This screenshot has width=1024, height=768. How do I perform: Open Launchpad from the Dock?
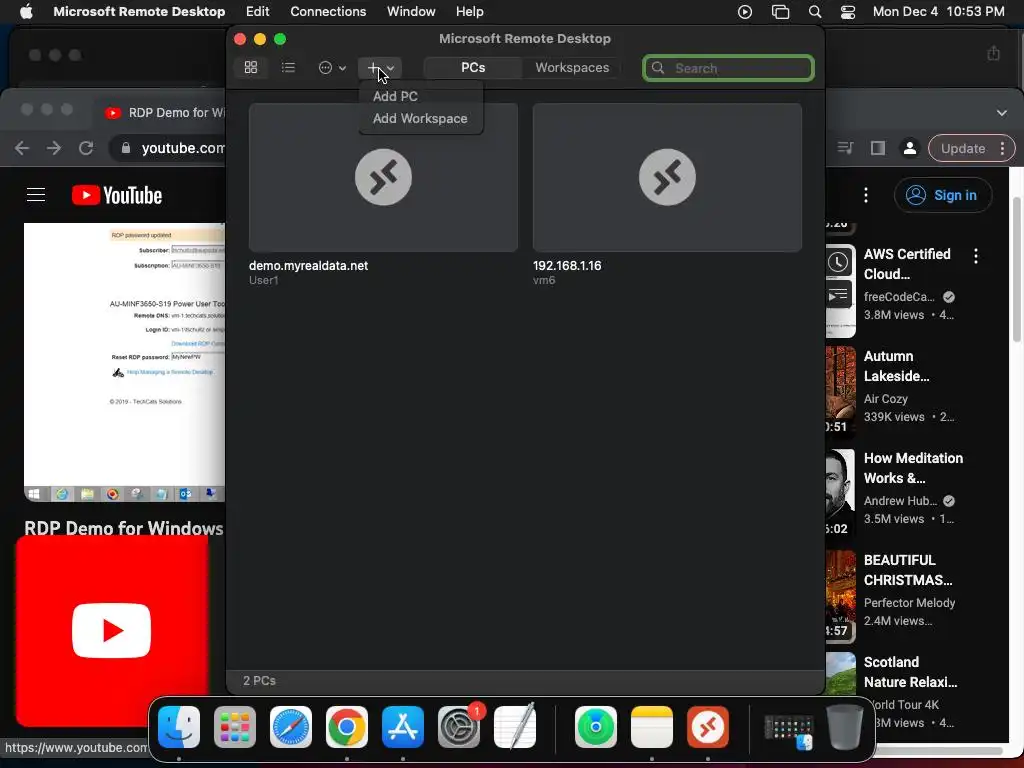click(235, 726)
